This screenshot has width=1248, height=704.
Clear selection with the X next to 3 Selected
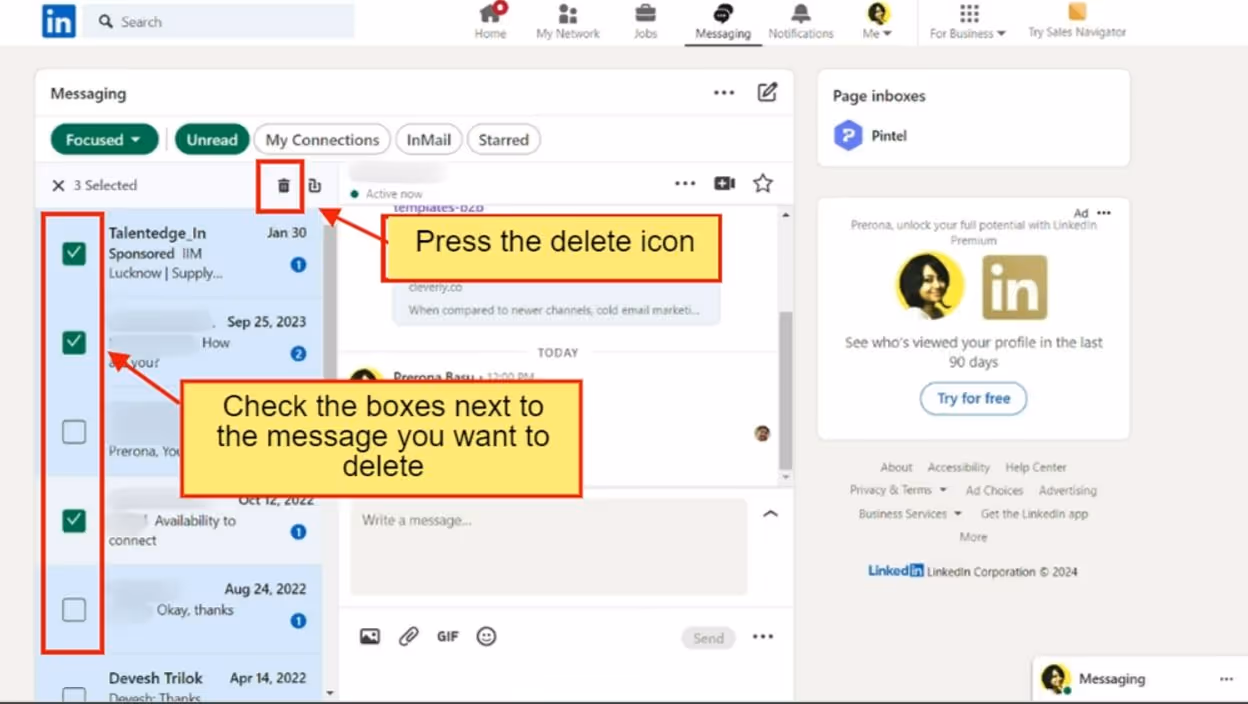(x=58, y=185)
